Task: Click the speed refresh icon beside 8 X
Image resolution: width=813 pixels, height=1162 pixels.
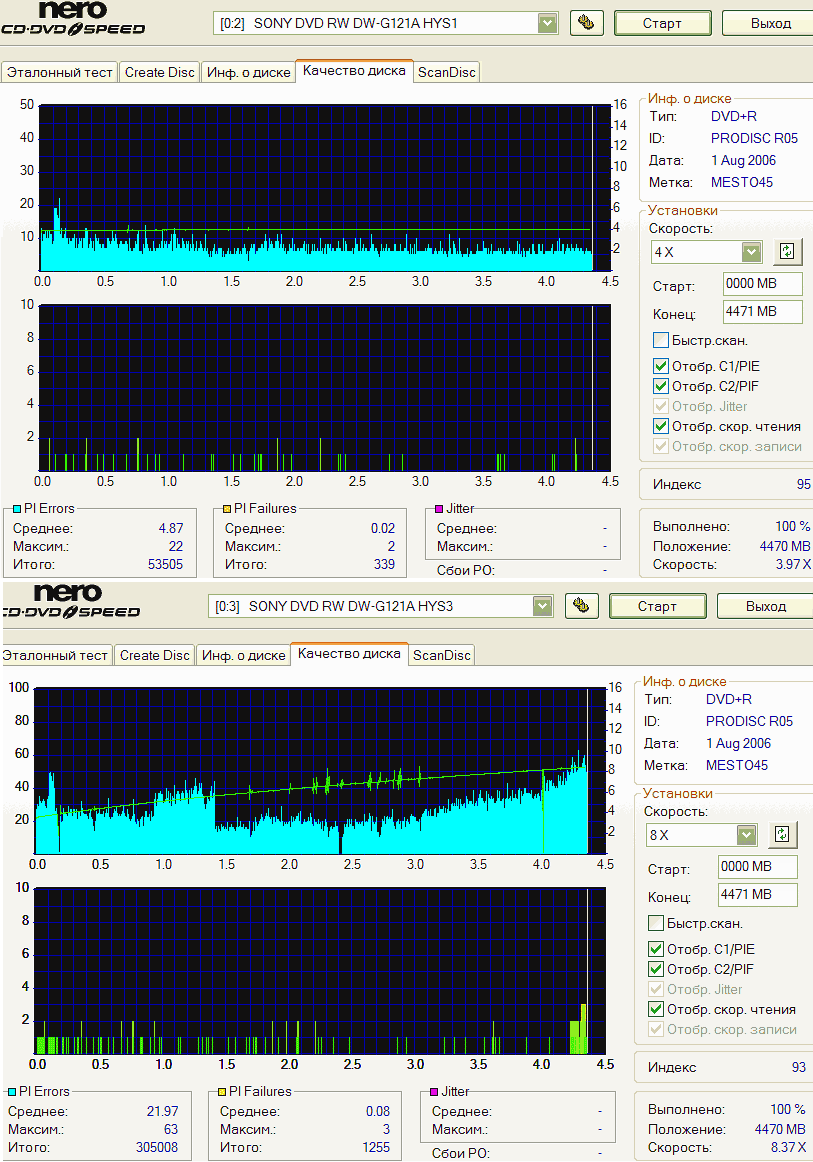Action: pyautogui.click(x=782, y=835)
